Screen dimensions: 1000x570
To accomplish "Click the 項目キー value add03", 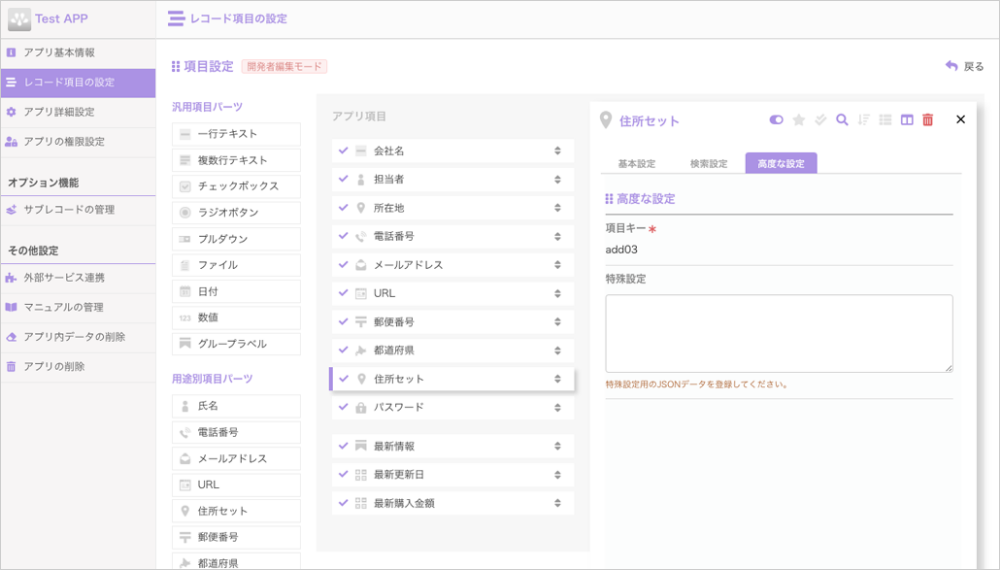I will click(x=621, y=249).
